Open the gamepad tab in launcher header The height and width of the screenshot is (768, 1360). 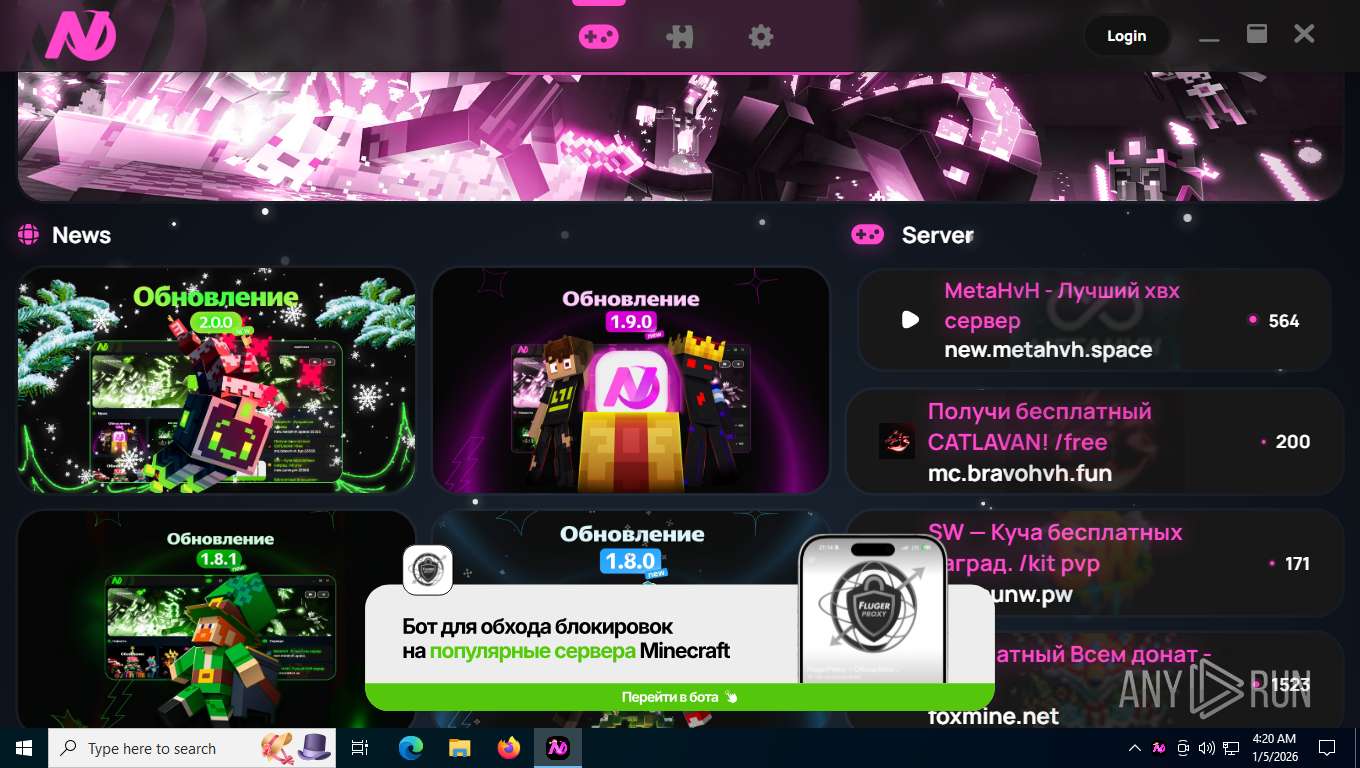[598, 37]
